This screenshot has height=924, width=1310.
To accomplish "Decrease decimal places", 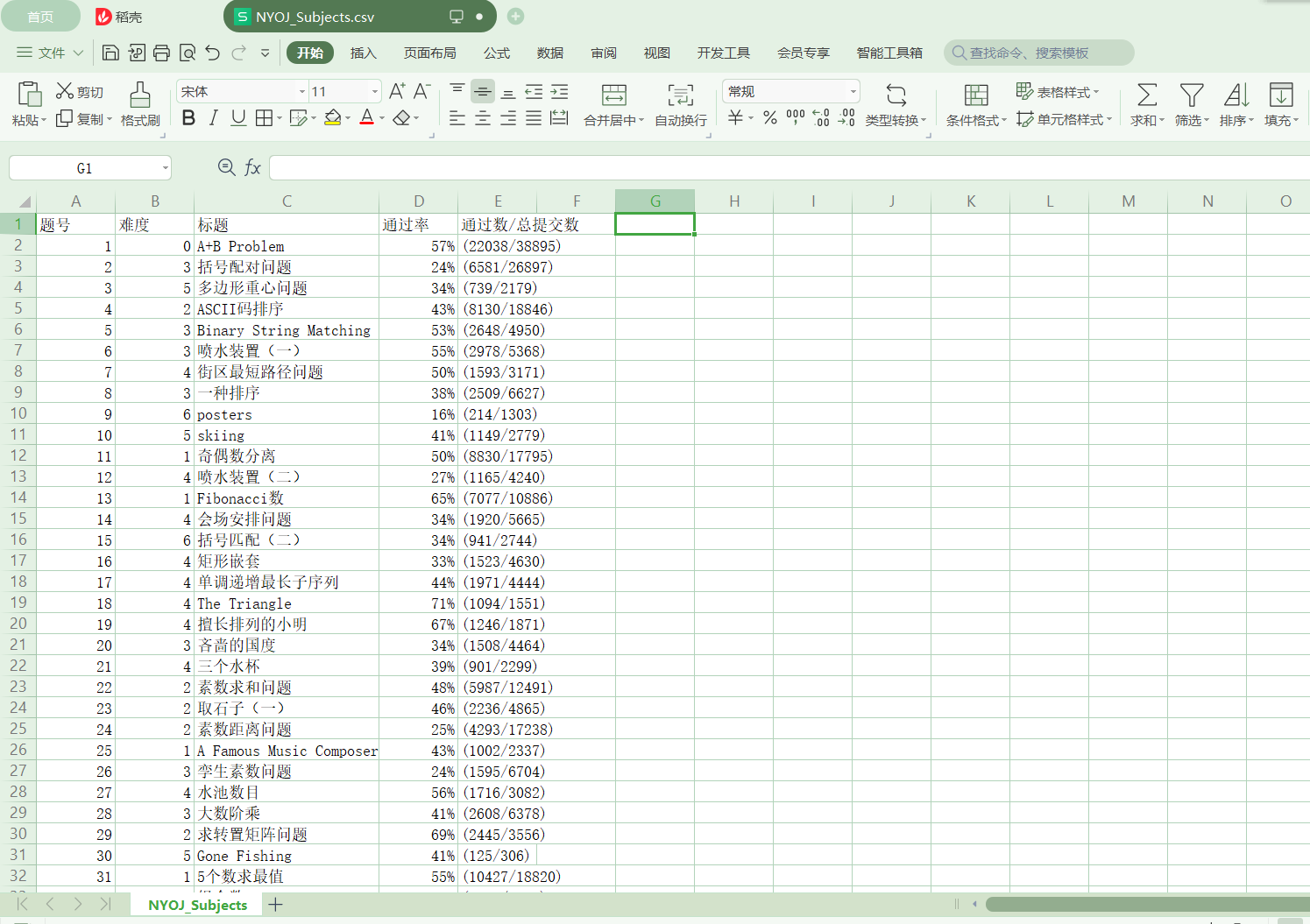I will [x=846, y=117].
